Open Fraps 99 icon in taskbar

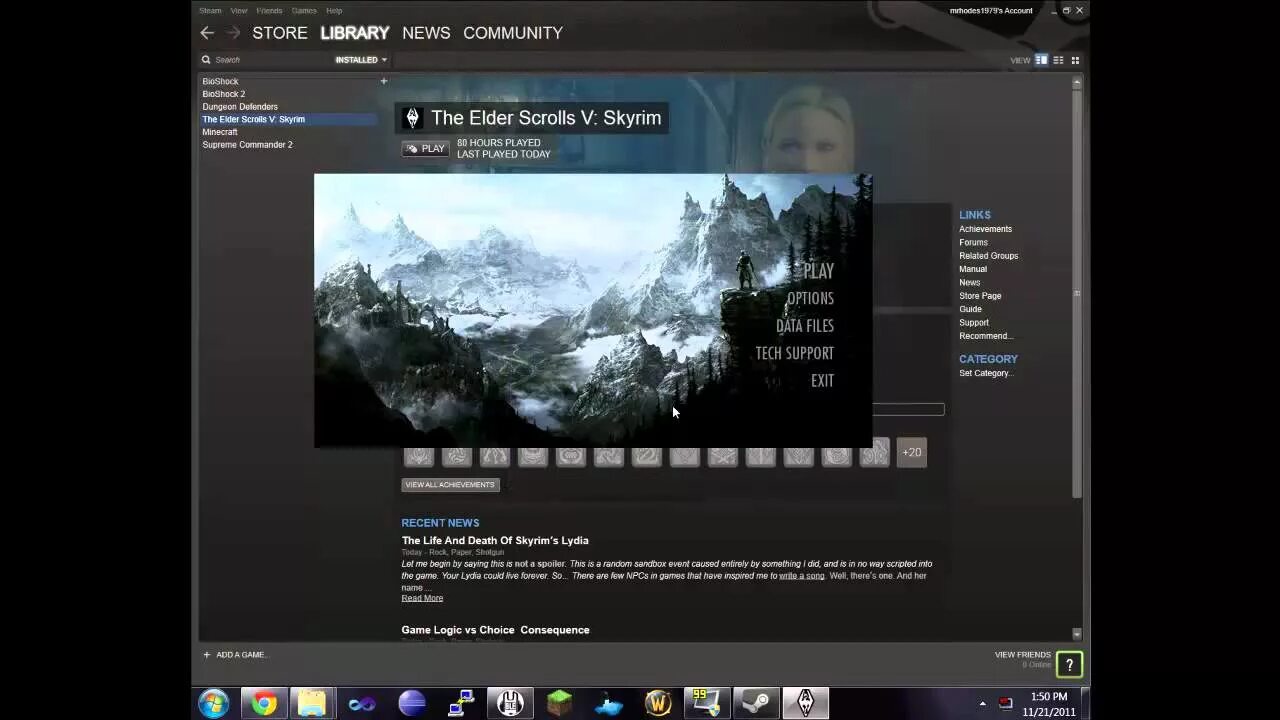point(707,703)
